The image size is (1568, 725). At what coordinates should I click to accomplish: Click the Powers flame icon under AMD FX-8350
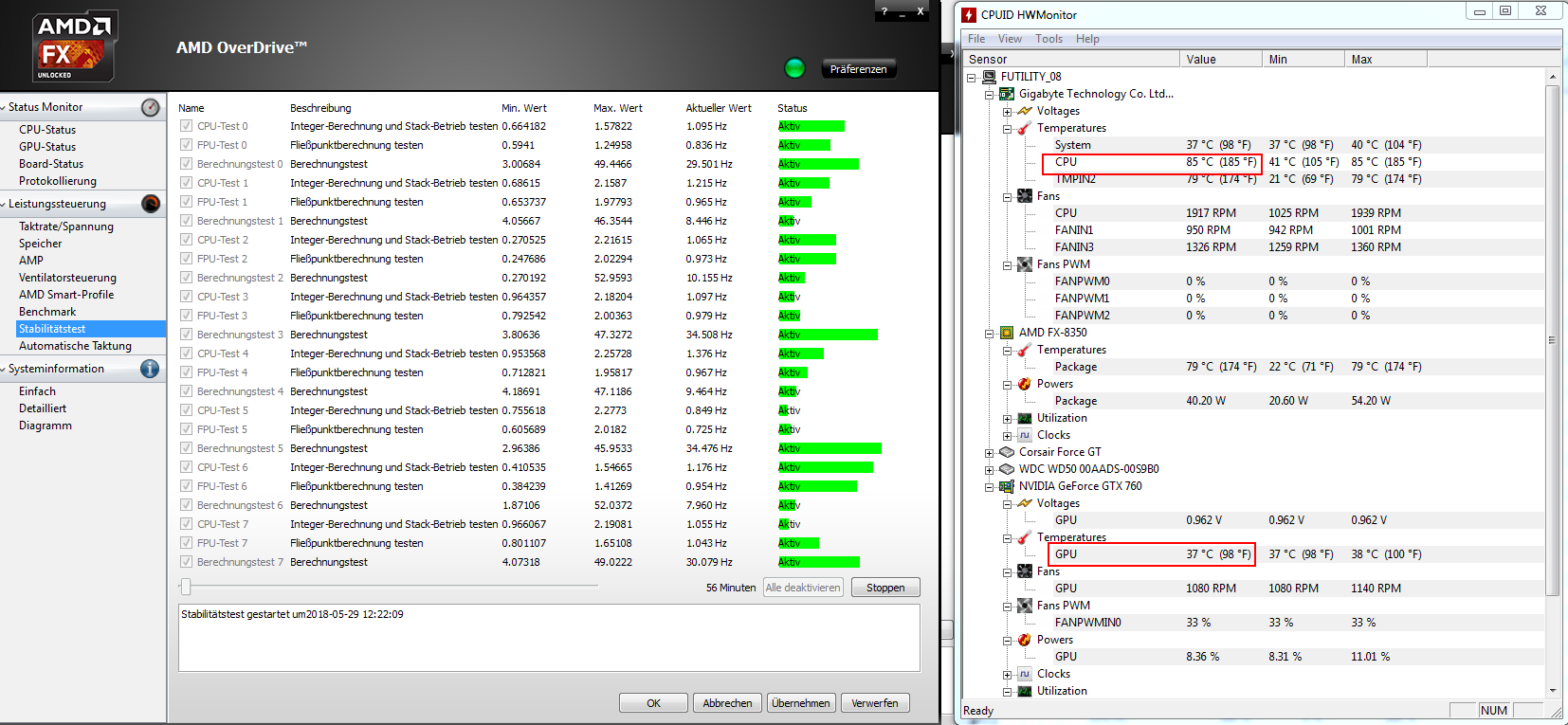[1025, 384]
